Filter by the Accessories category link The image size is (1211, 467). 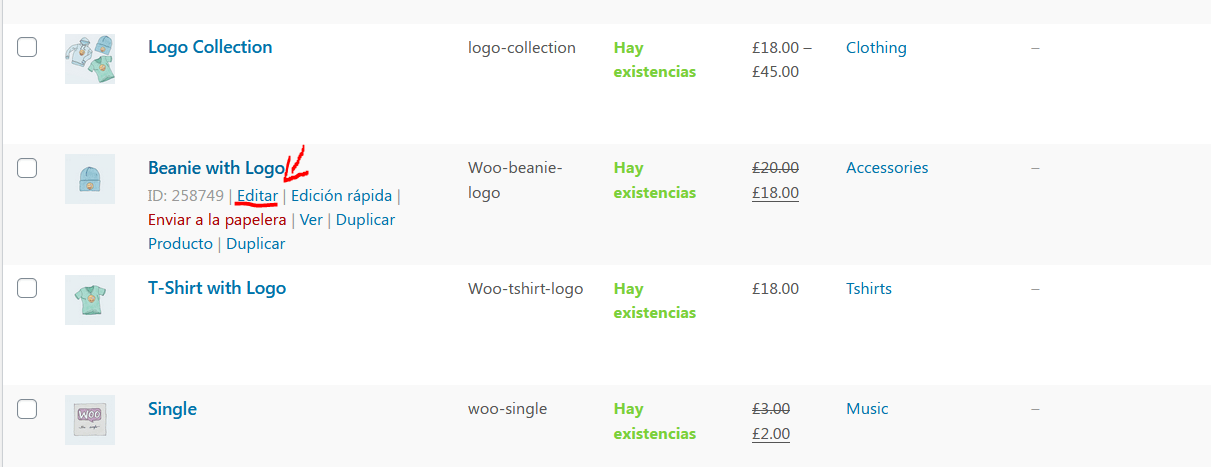887,168
